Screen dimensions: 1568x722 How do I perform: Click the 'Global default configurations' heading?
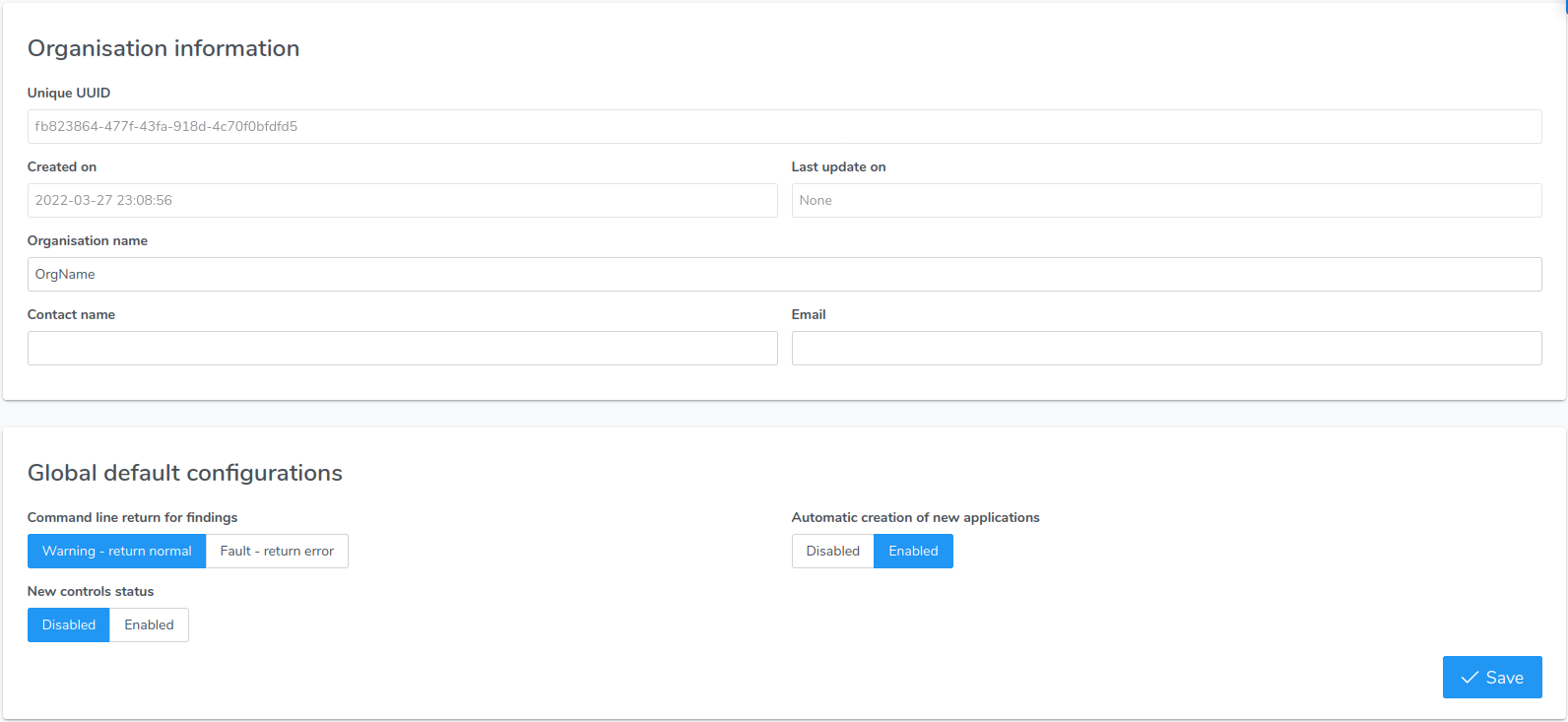[x=185, y=473]
